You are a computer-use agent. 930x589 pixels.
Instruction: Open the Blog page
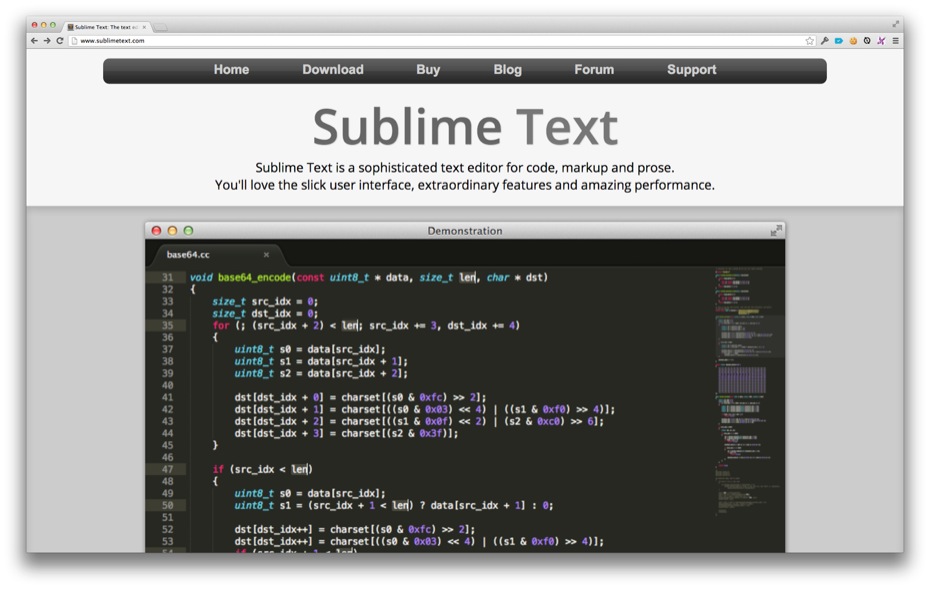click(x=508, y=69)
